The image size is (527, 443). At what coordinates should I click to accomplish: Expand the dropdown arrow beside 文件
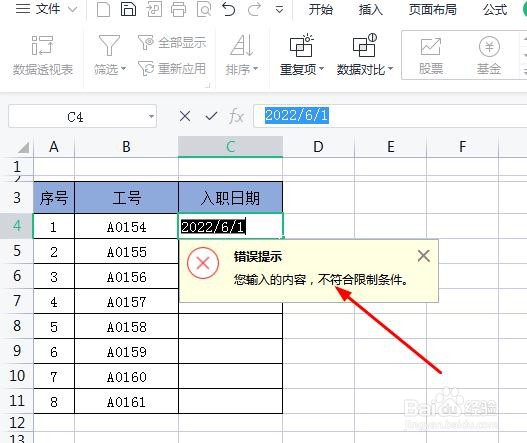73,9
